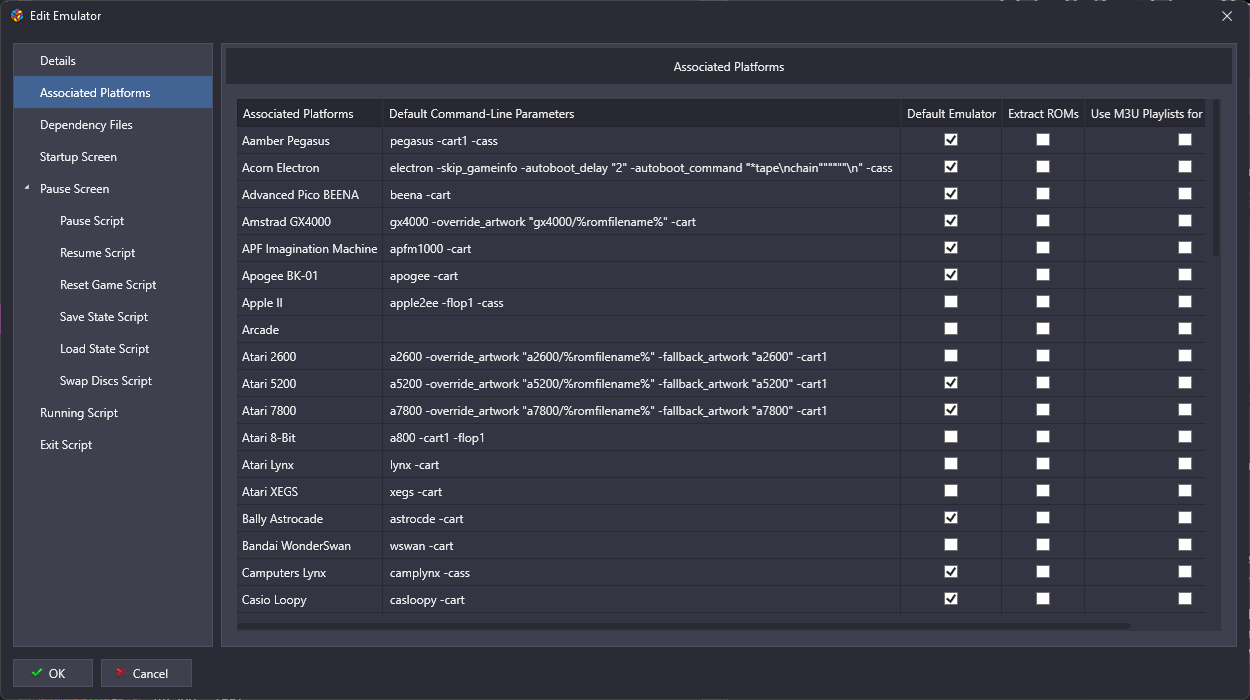Edit the Acorn Electron command-line parameters
The image size is (1250, 700).
click(641, 167)
